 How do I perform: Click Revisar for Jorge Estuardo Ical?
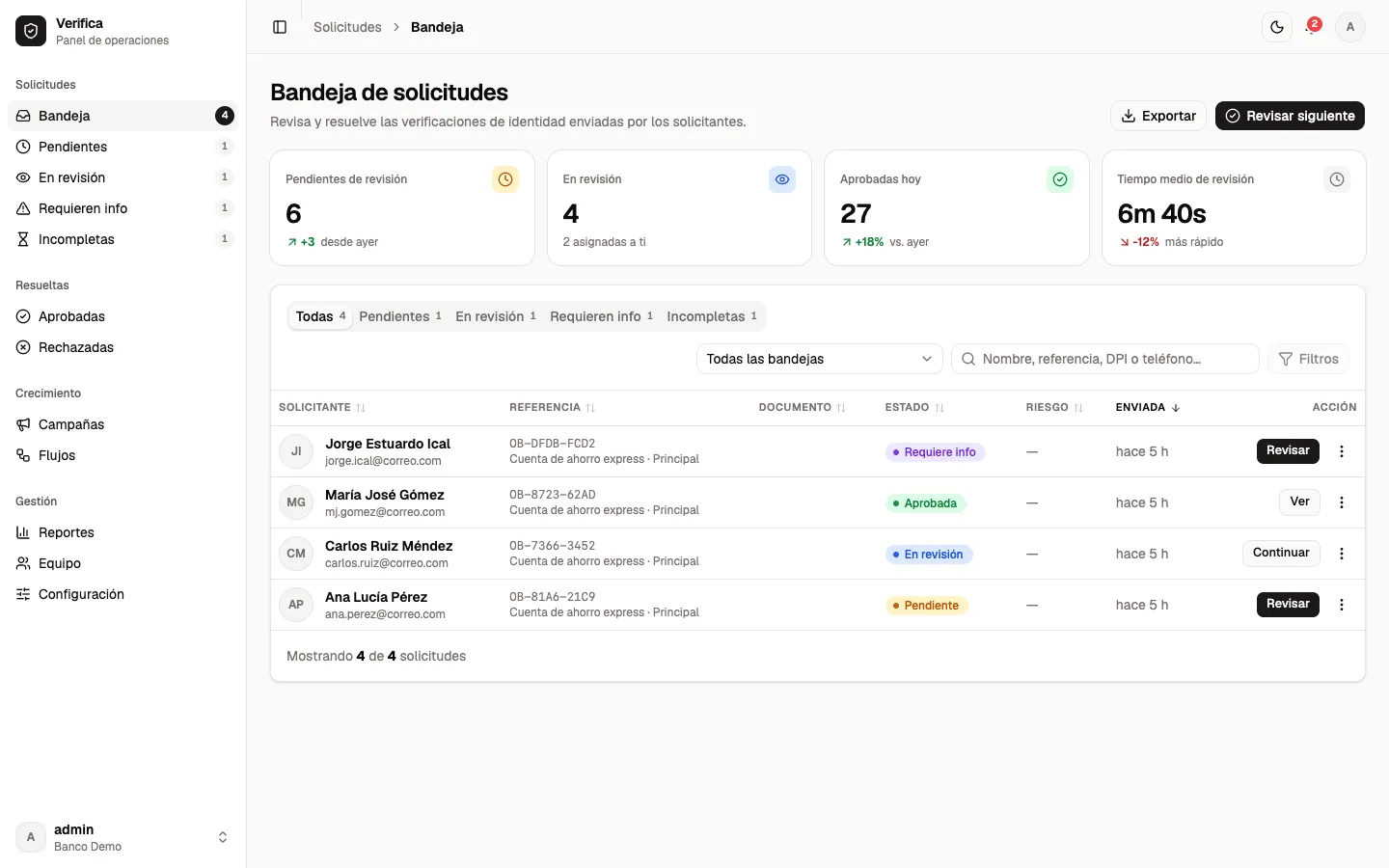coord(1288,451)
